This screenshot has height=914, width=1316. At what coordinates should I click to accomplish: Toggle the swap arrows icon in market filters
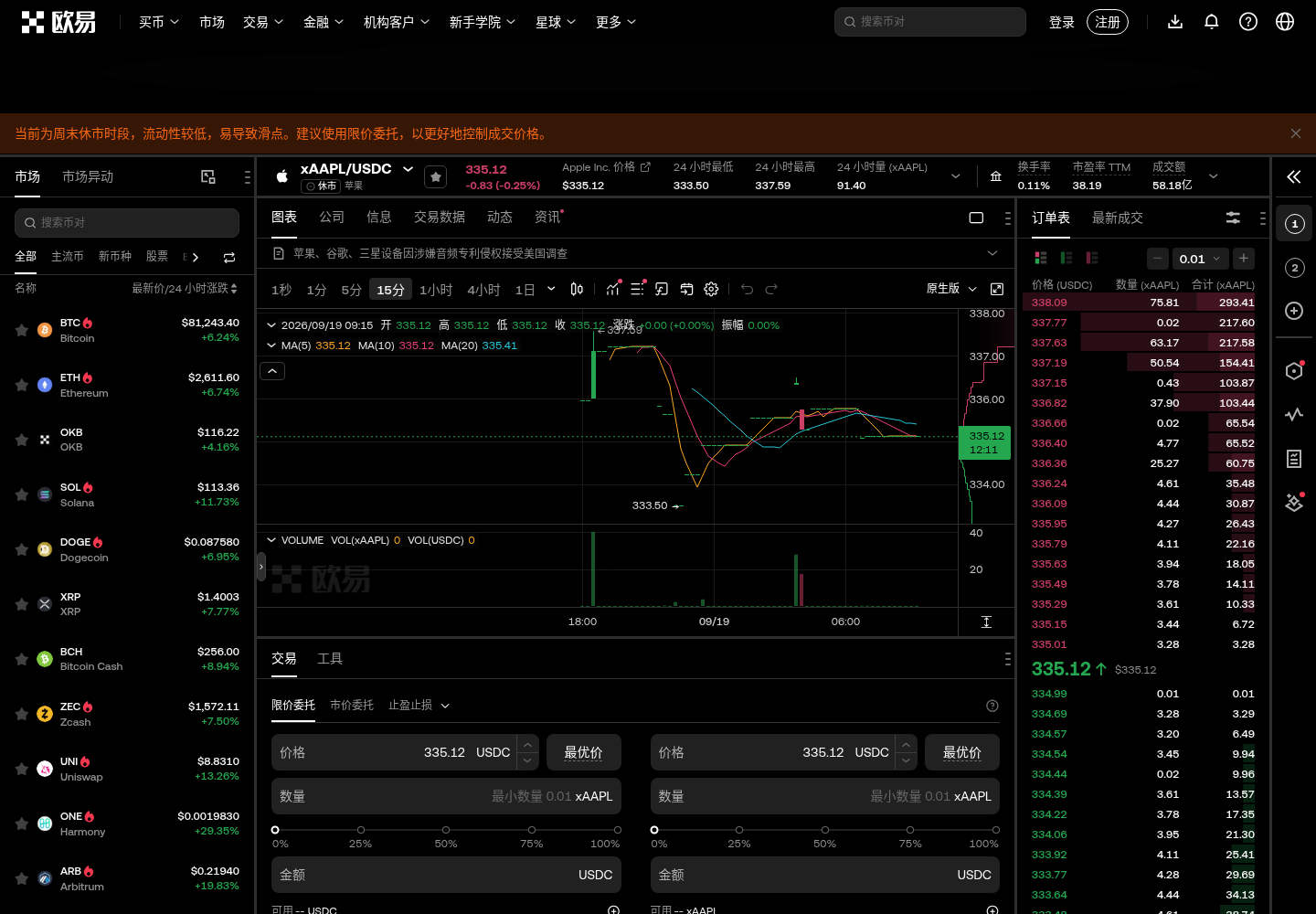[229, 257]
